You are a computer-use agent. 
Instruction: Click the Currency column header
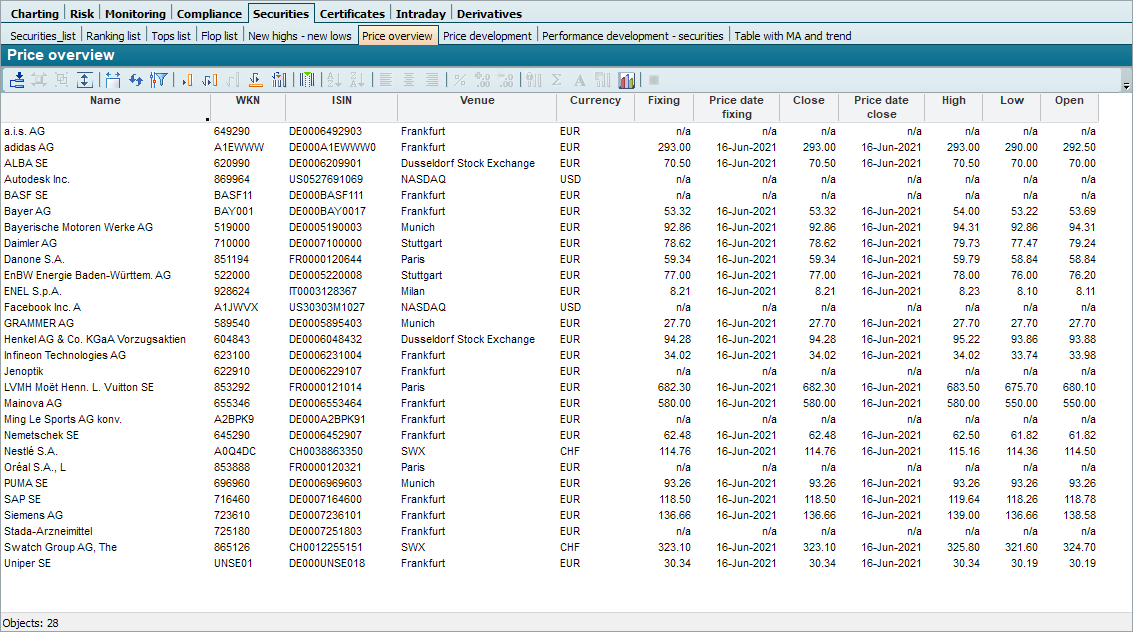[595, 100]
